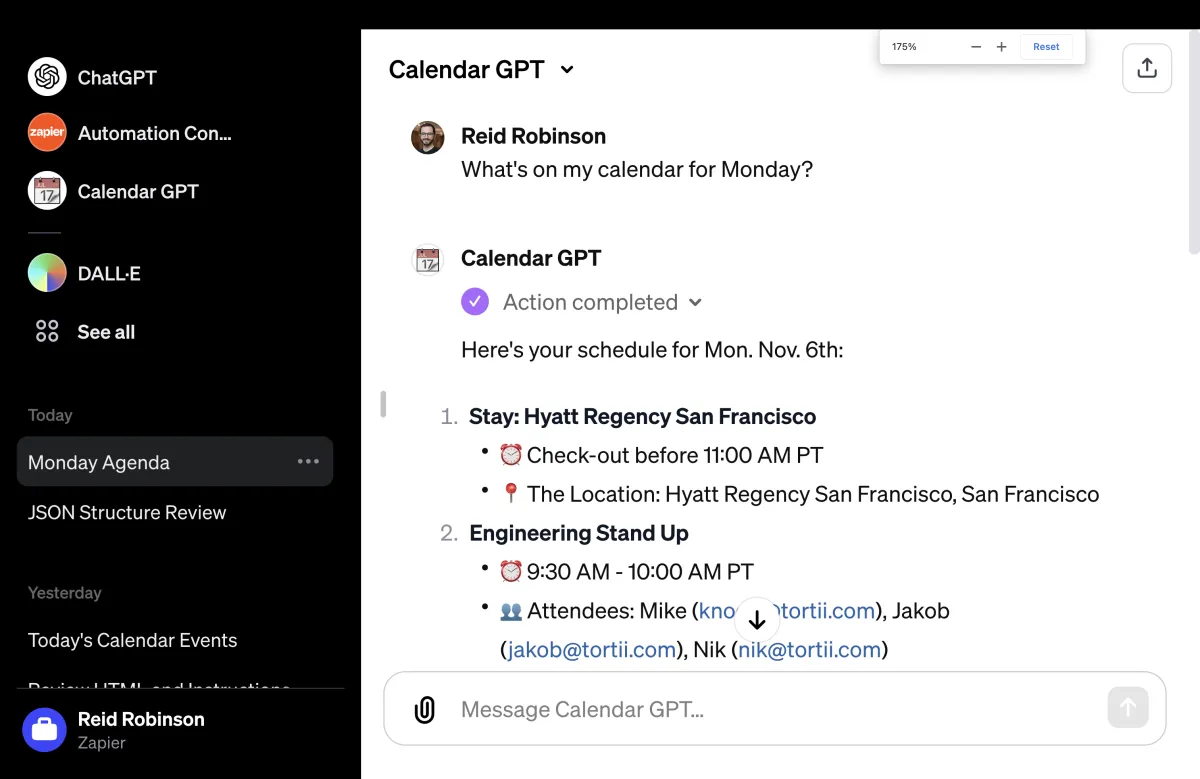
Task: Click the send message arrow button
Action: pyautogui.click(x=1128, y=708)
